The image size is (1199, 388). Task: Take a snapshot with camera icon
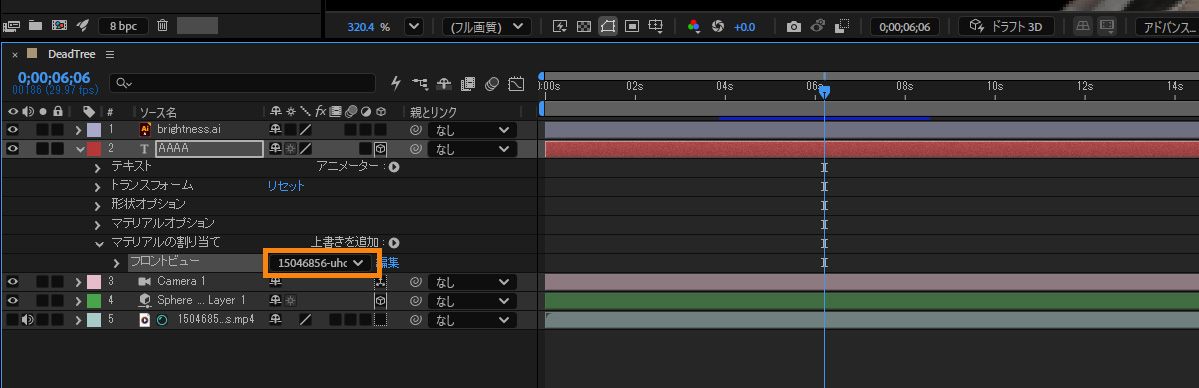(x=794, y=27)
